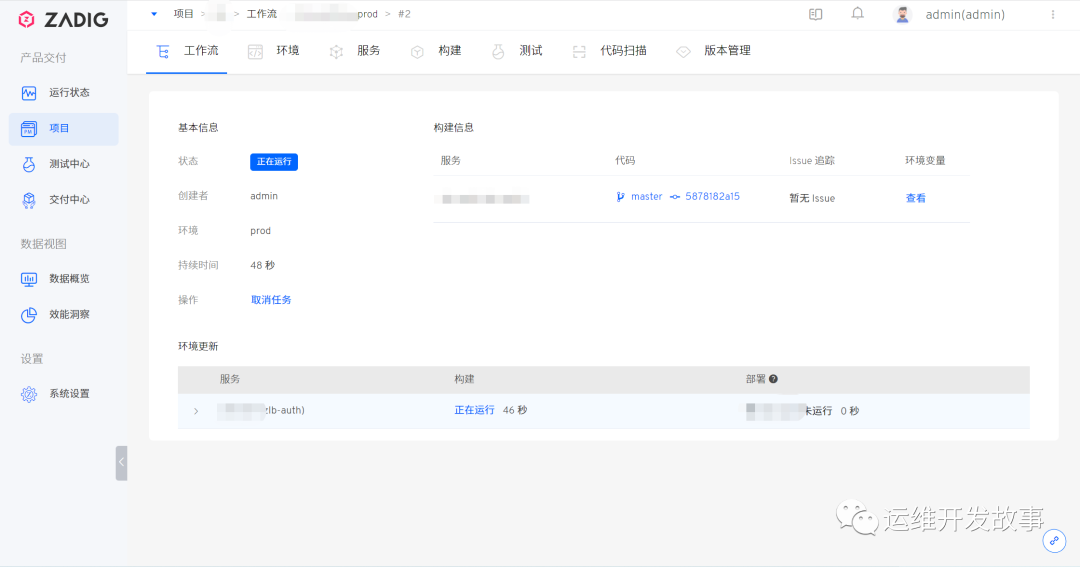Click the 测试中心 flask icon
The width and height of the screenshot is (1080, 567).
tap(29, 164)
